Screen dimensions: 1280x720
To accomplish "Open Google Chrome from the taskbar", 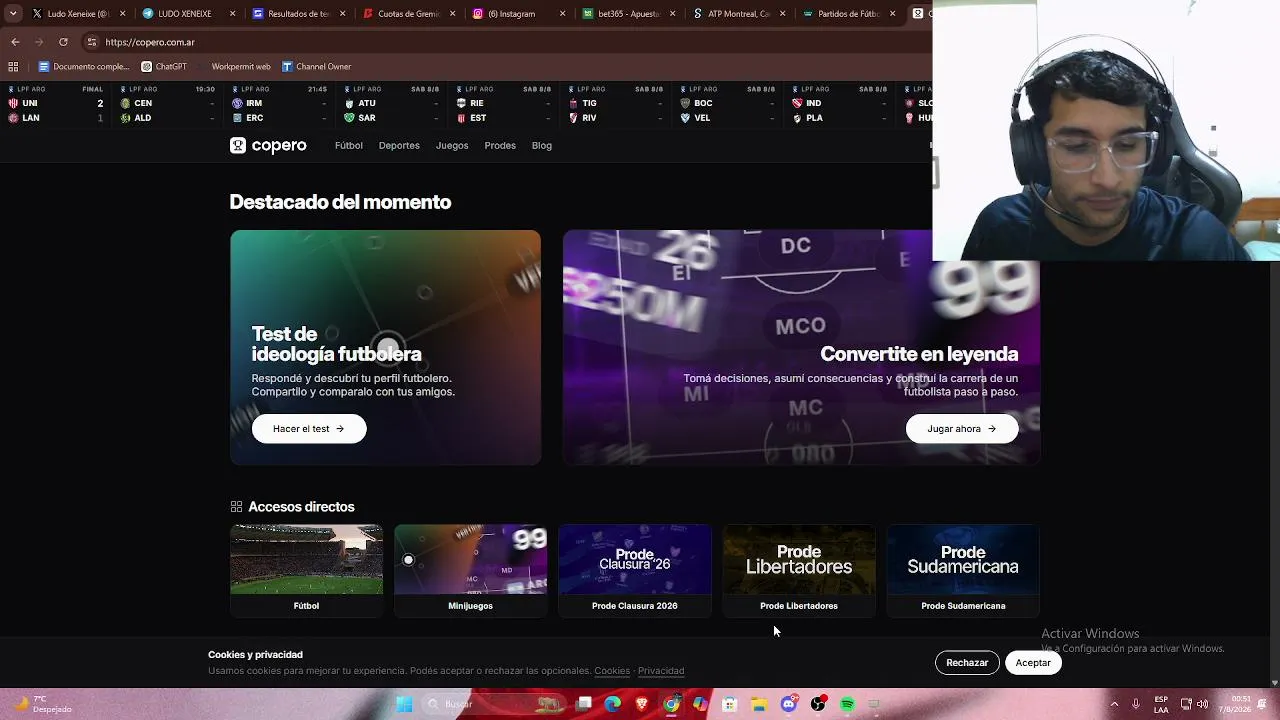I will click(x=671, y=704).
